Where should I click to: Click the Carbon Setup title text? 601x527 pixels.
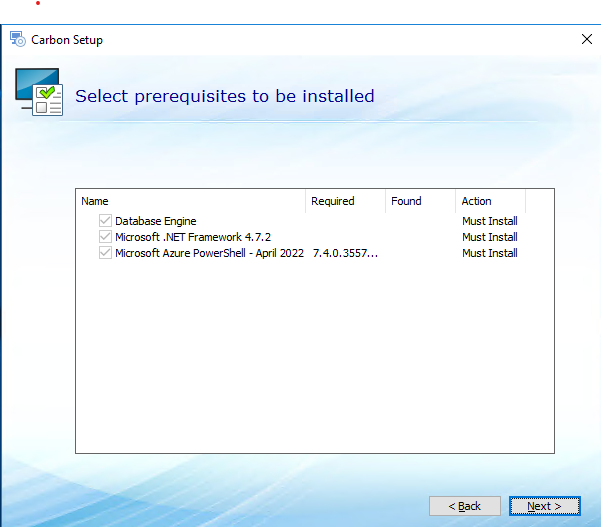coord(67,40)
